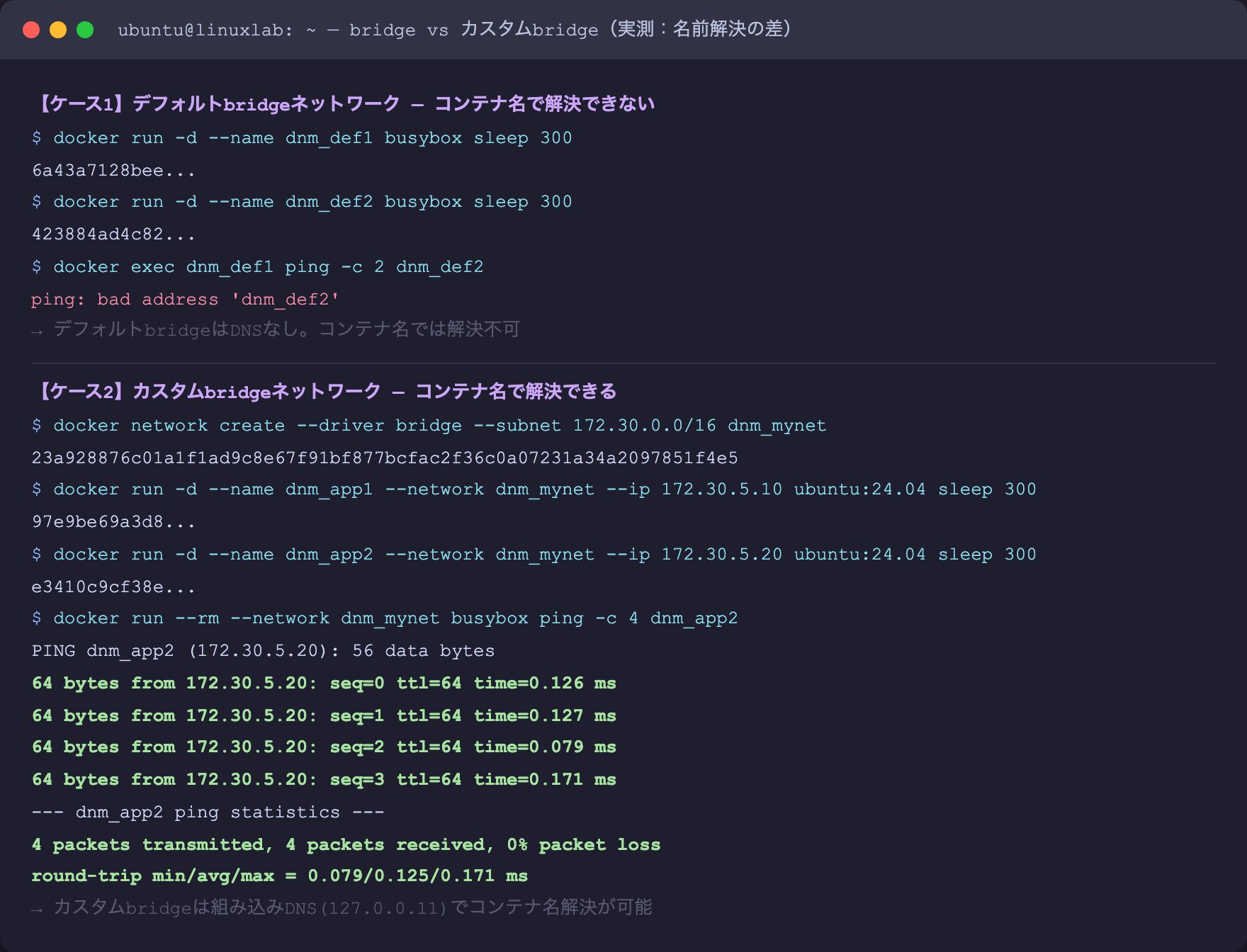Click the network ID hash starting 23a928876c01

coord(385,458)
